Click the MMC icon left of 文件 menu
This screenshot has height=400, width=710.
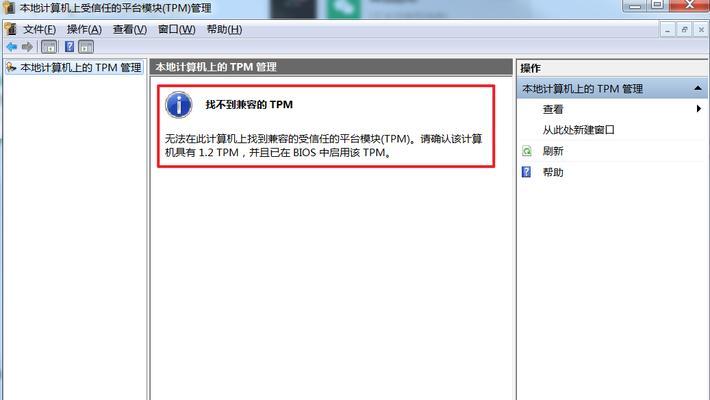(10, 29)
